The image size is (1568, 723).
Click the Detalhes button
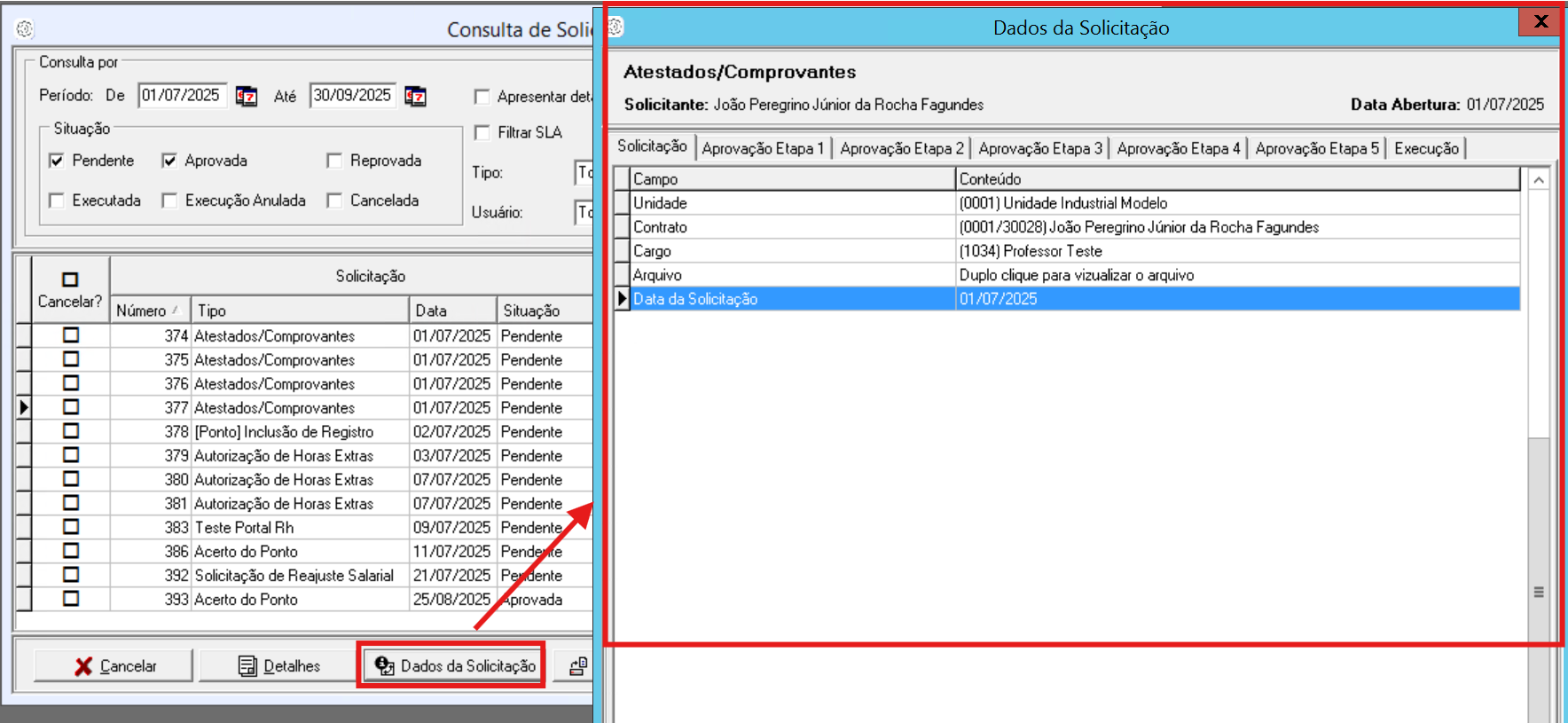click(279, 666)
